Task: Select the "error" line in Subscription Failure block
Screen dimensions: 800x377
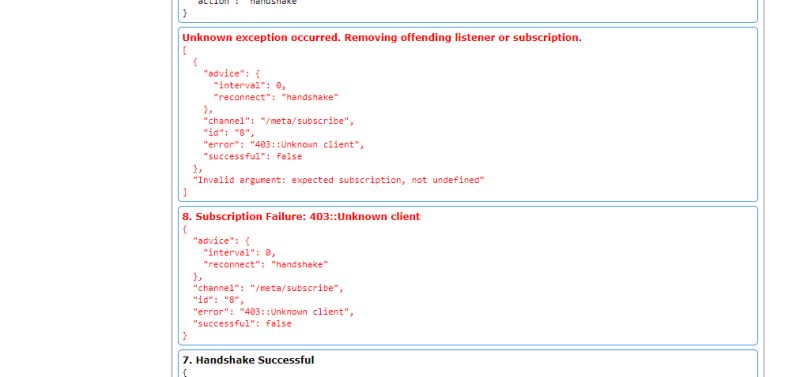Action: click(x=273, y=312)
